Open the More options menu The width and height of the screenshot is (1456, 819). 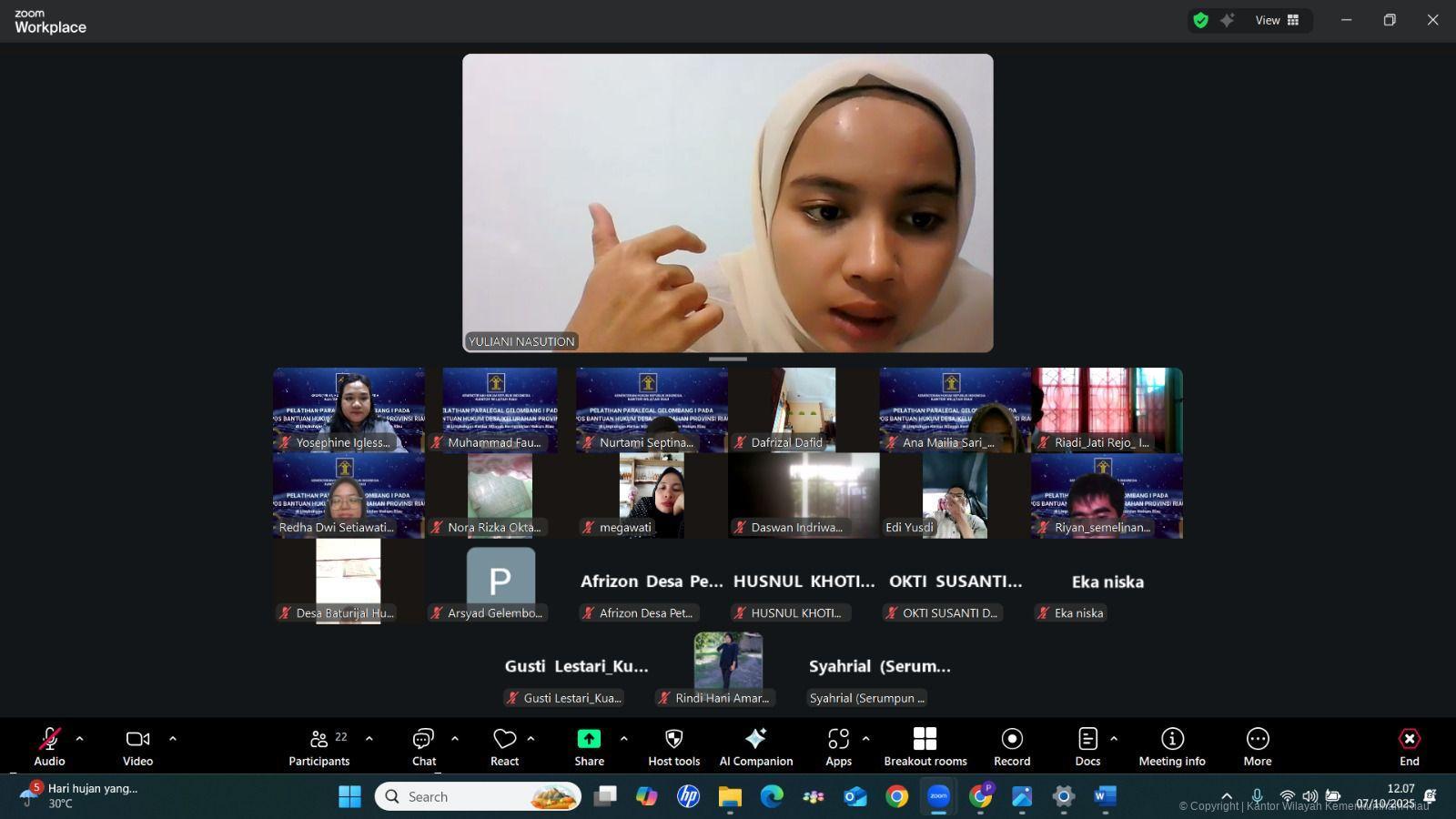click(x=1258, y=739)
